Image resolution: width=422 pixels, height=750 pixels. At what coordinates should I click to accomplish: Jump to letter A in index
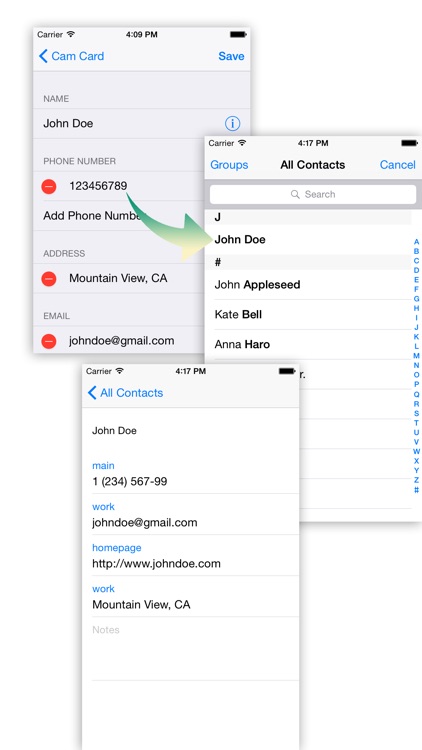[416, 242]
